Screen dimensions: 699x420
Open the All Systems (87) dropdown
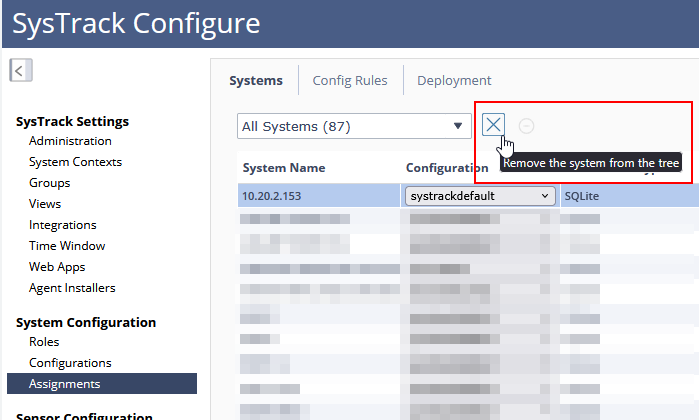(x=355, y=126)
